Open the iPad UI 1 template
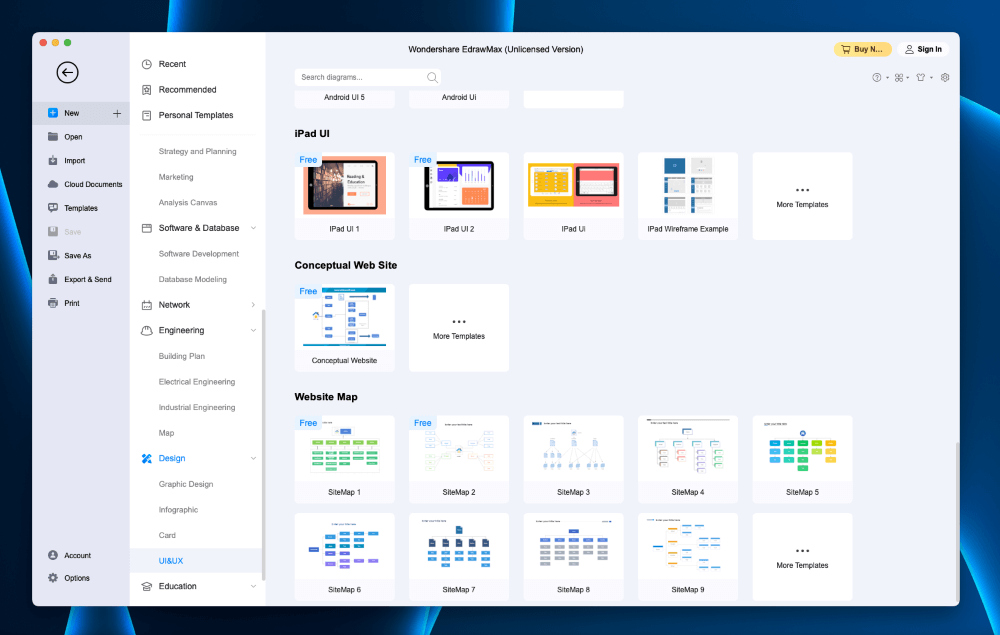This screenshot has height=635, width=1000. coord(344,196)
